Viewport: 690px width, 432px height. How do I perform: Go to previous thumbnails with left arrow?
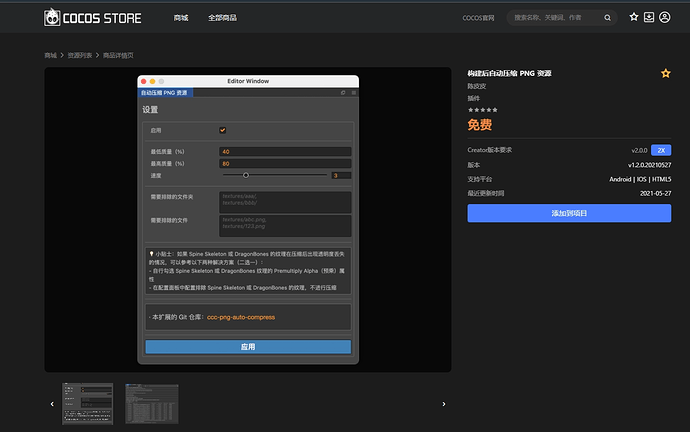pyautogui.click(x=52, y=404)
